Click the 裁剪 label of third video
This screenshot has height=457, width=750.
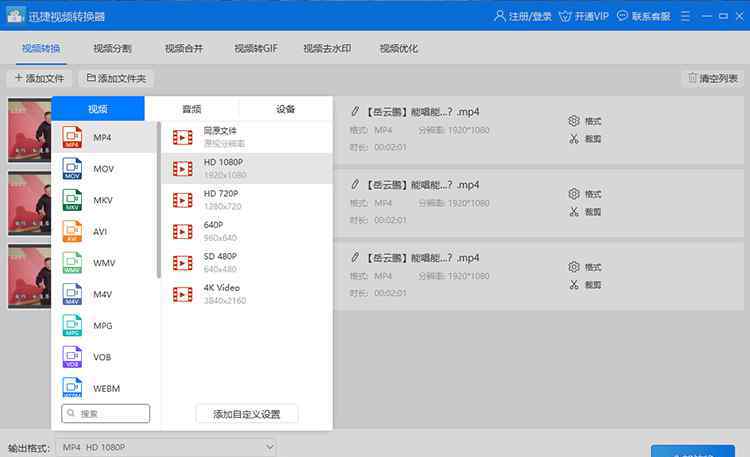593,285
